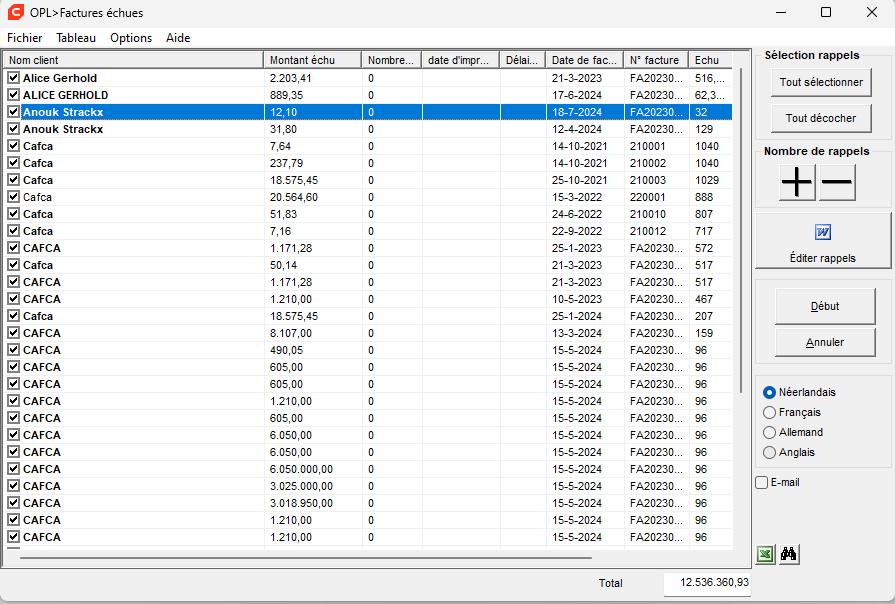Click the minus icon to decrease reminder count
Image resolution: width=895 pixels, height=604 pixels.
[837, 182]
